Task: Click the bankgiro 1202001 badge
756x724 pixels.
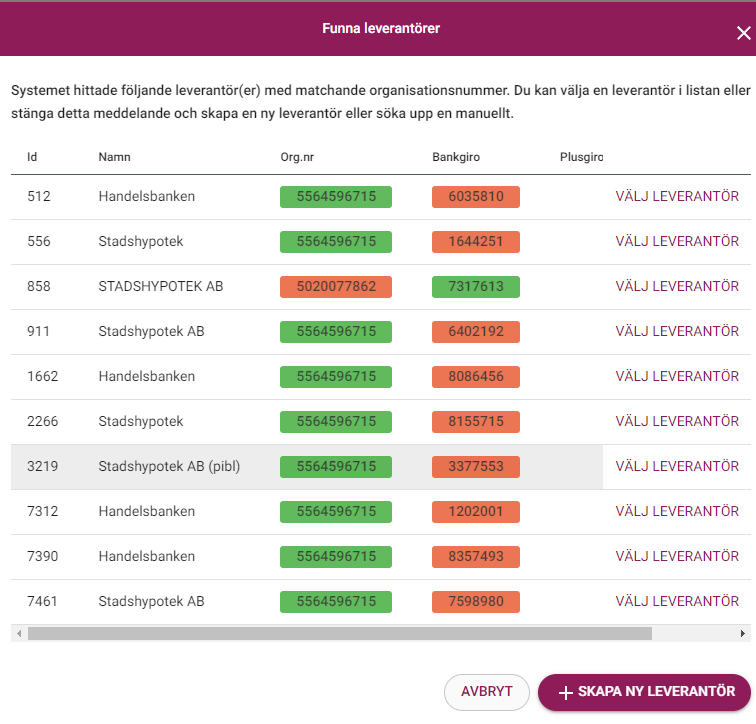Action: coord(476,511)
